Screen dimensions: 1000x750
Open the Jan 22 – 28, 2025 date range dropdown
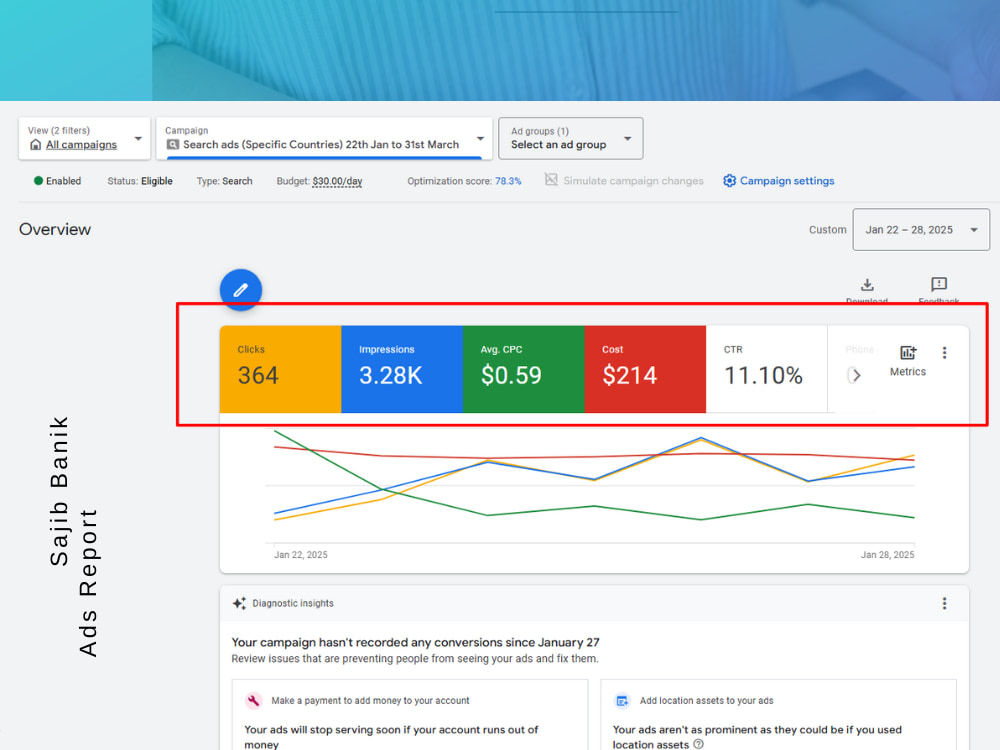pos(921,230)
